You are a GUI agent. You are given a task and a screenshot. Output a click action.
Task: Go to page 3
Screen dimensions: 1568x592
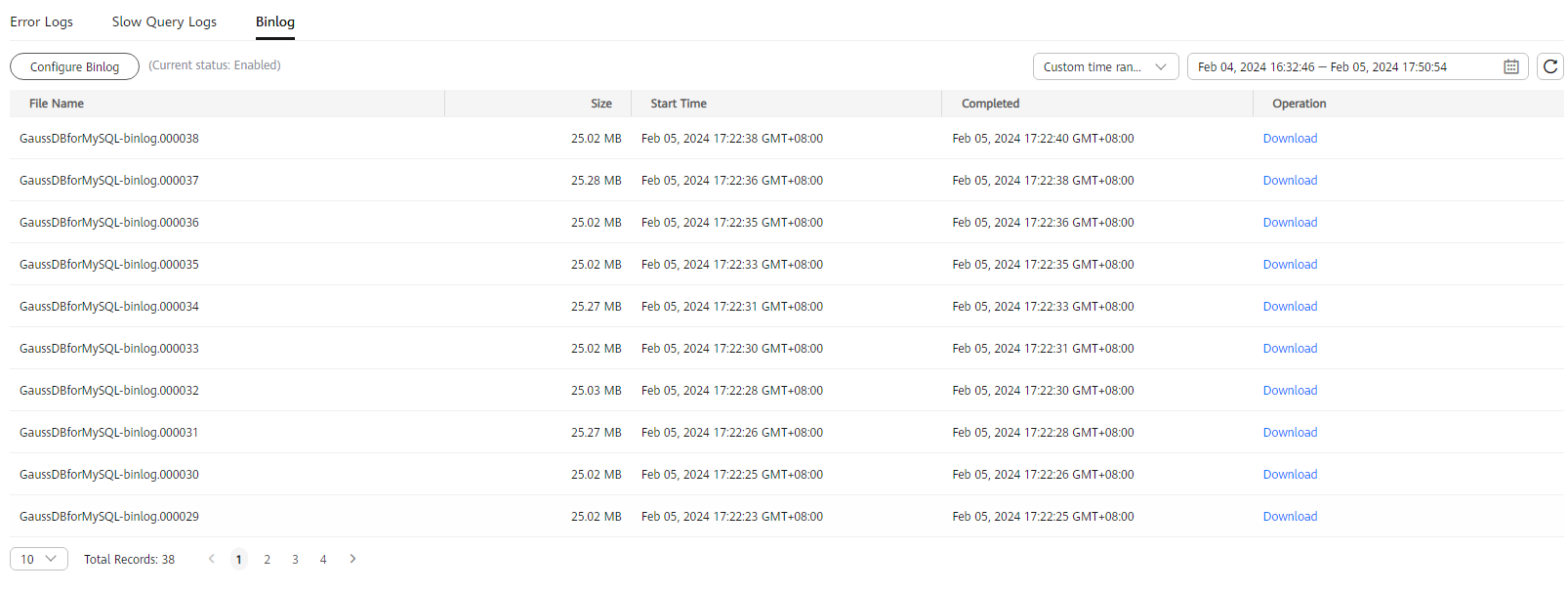(295, 560)
